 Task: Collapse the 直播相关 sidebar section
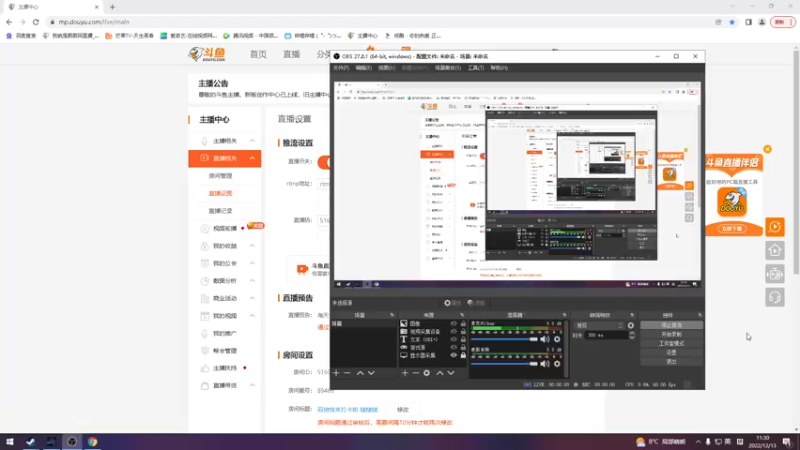point(253,158)
